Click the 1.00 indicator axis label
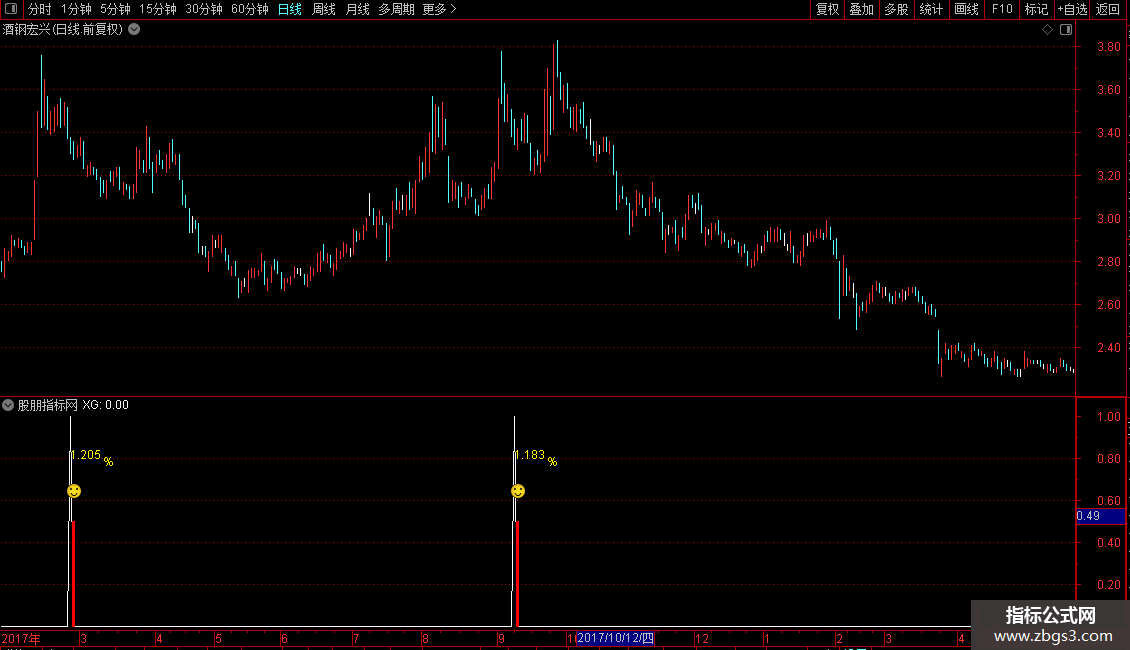Screen dimensions: 1130x650 coord(1108,417)
